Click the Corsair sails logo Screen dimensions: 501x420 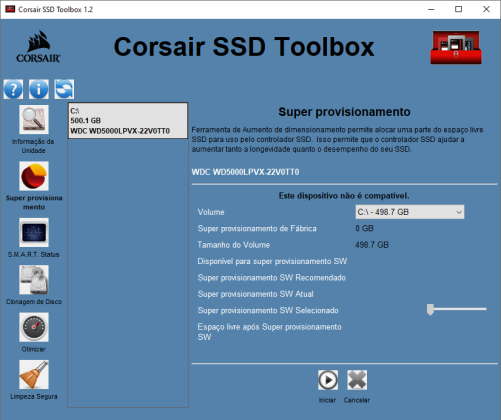[x=38, y=47]
